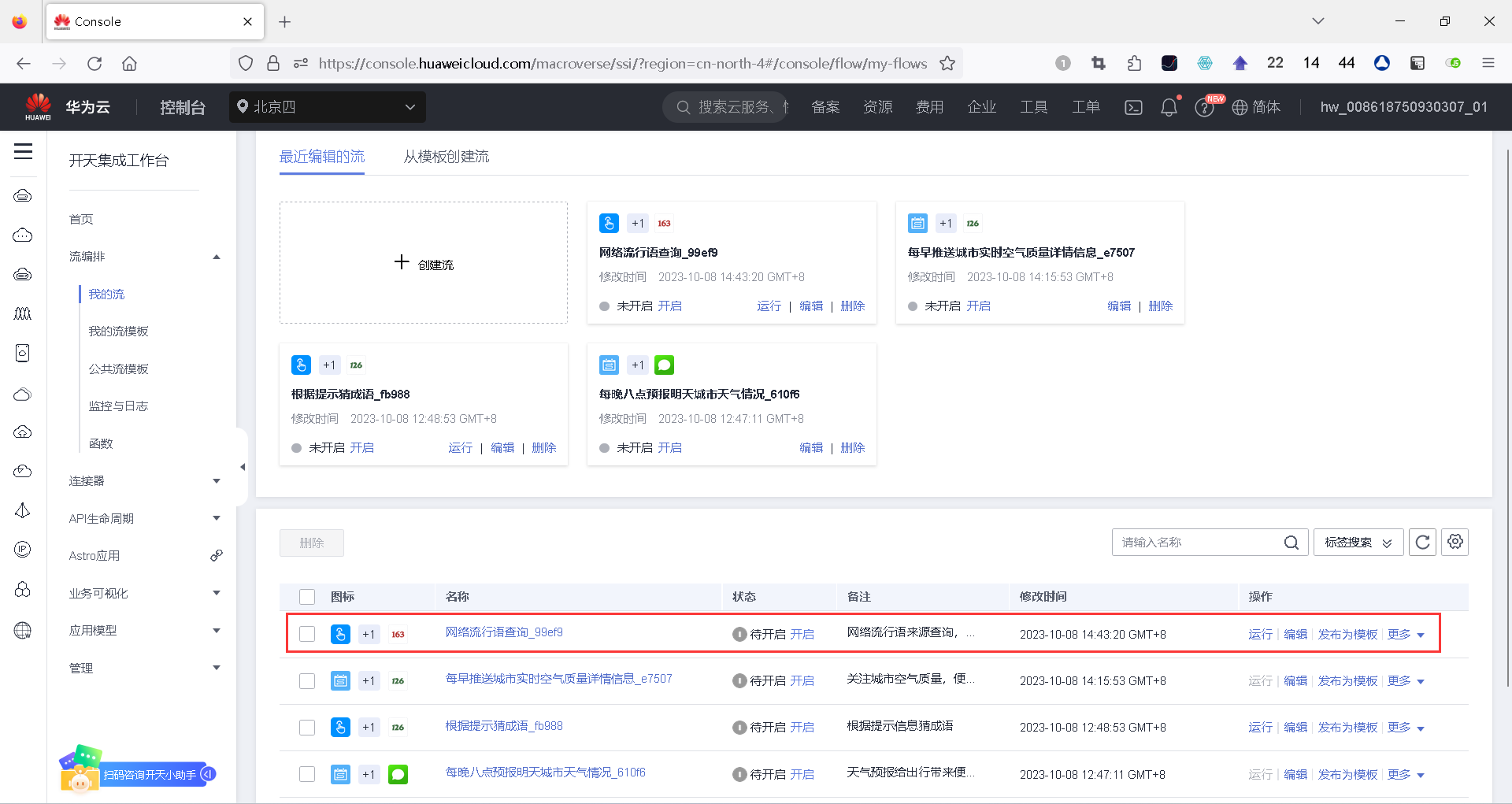Run the 网络流行语查询_99ef9 card flow
The width and height of the screenshot is (1512, 804).
[769, 306]
